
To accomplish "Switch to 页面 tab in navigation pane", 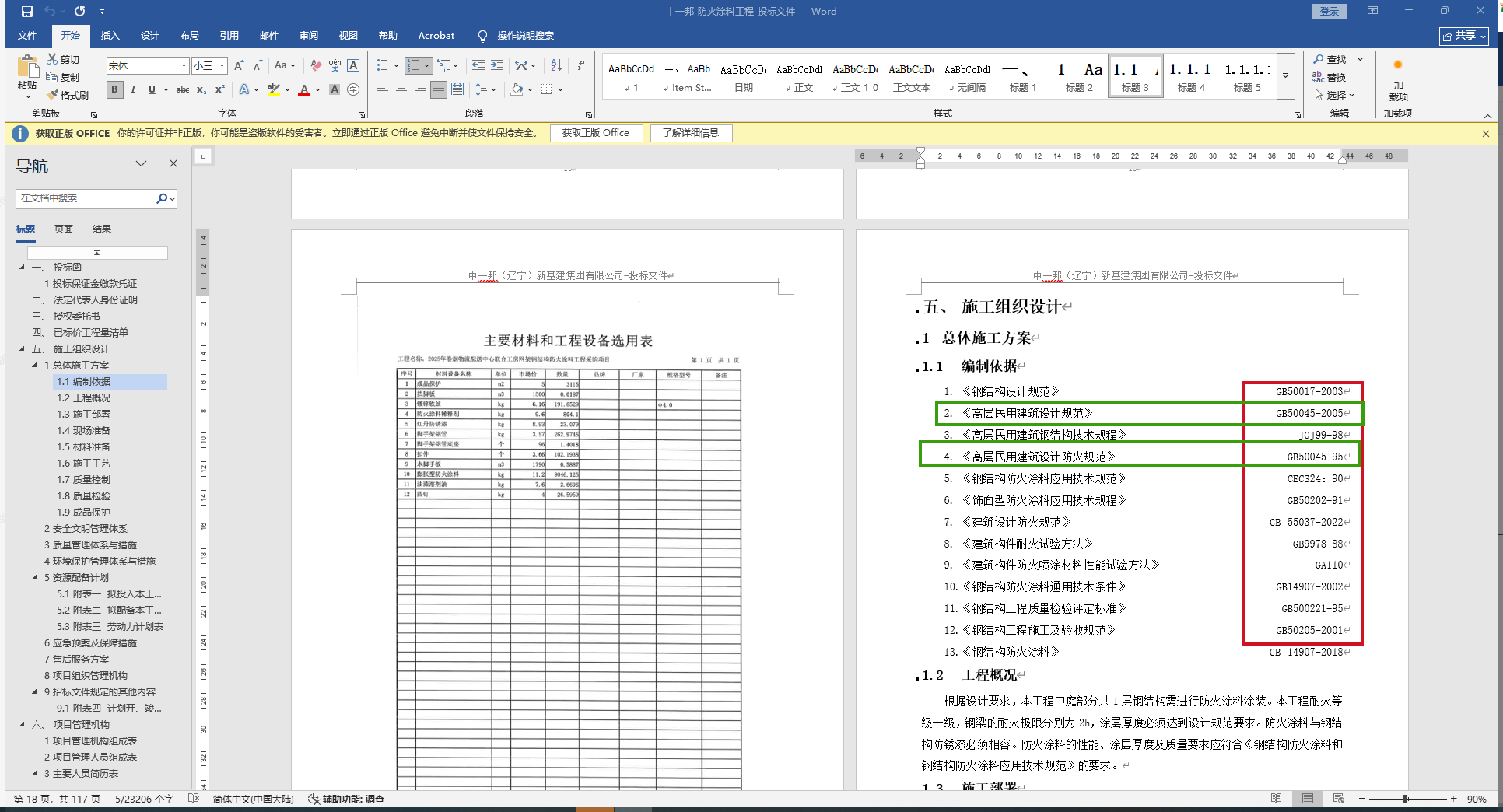I will 63,229.
